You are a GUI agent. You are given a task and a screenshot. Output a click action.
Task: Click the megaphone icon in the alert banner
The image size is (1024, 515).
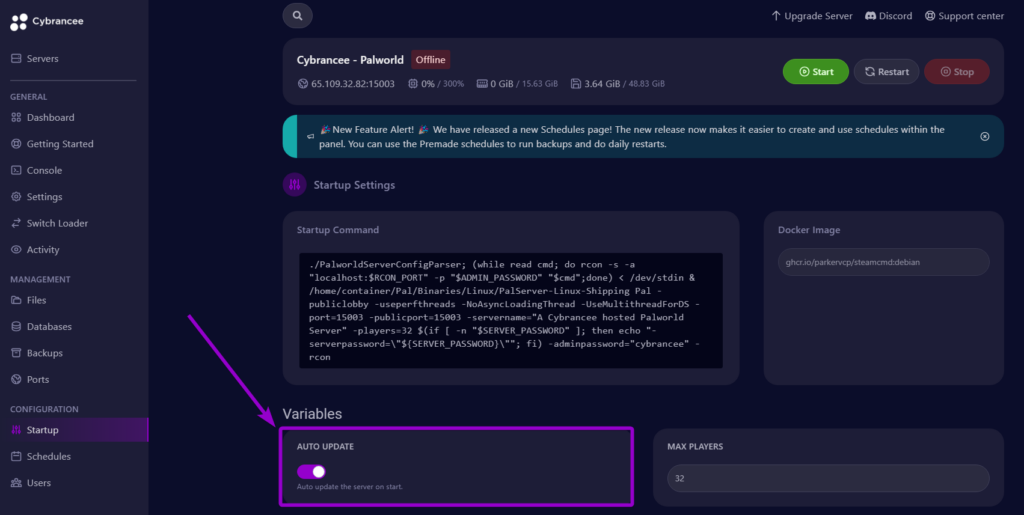coord(310,136)
